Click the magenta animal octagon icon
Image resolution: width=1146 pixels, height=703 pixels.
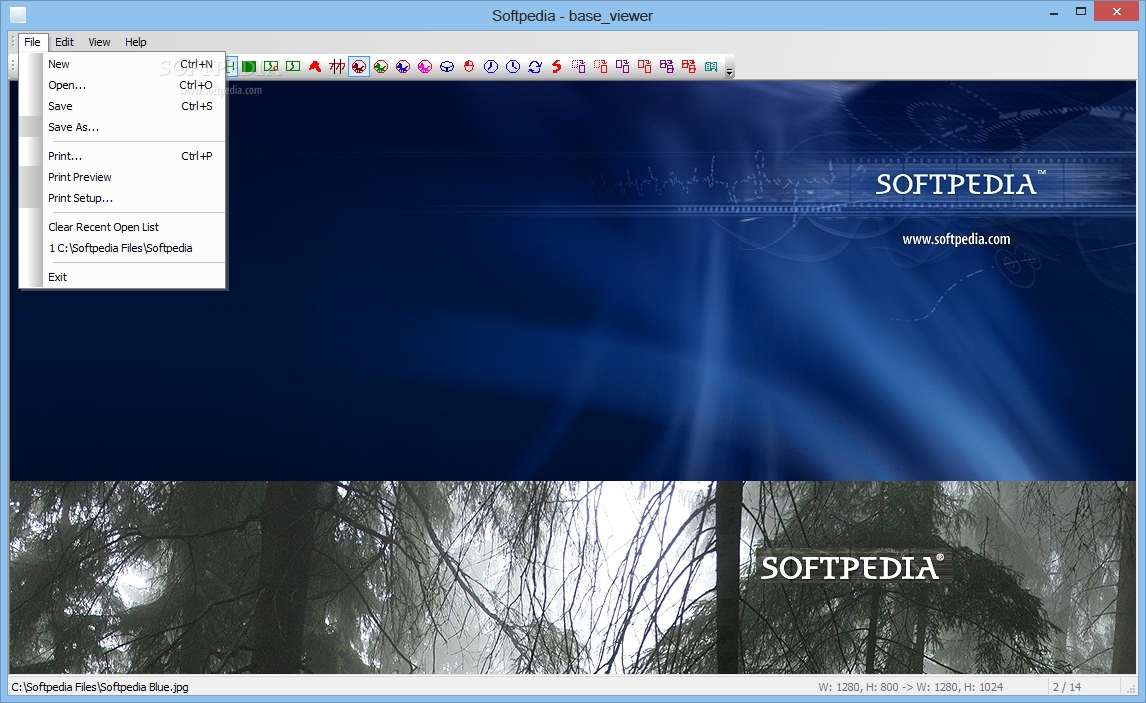[x=425, y=66]
